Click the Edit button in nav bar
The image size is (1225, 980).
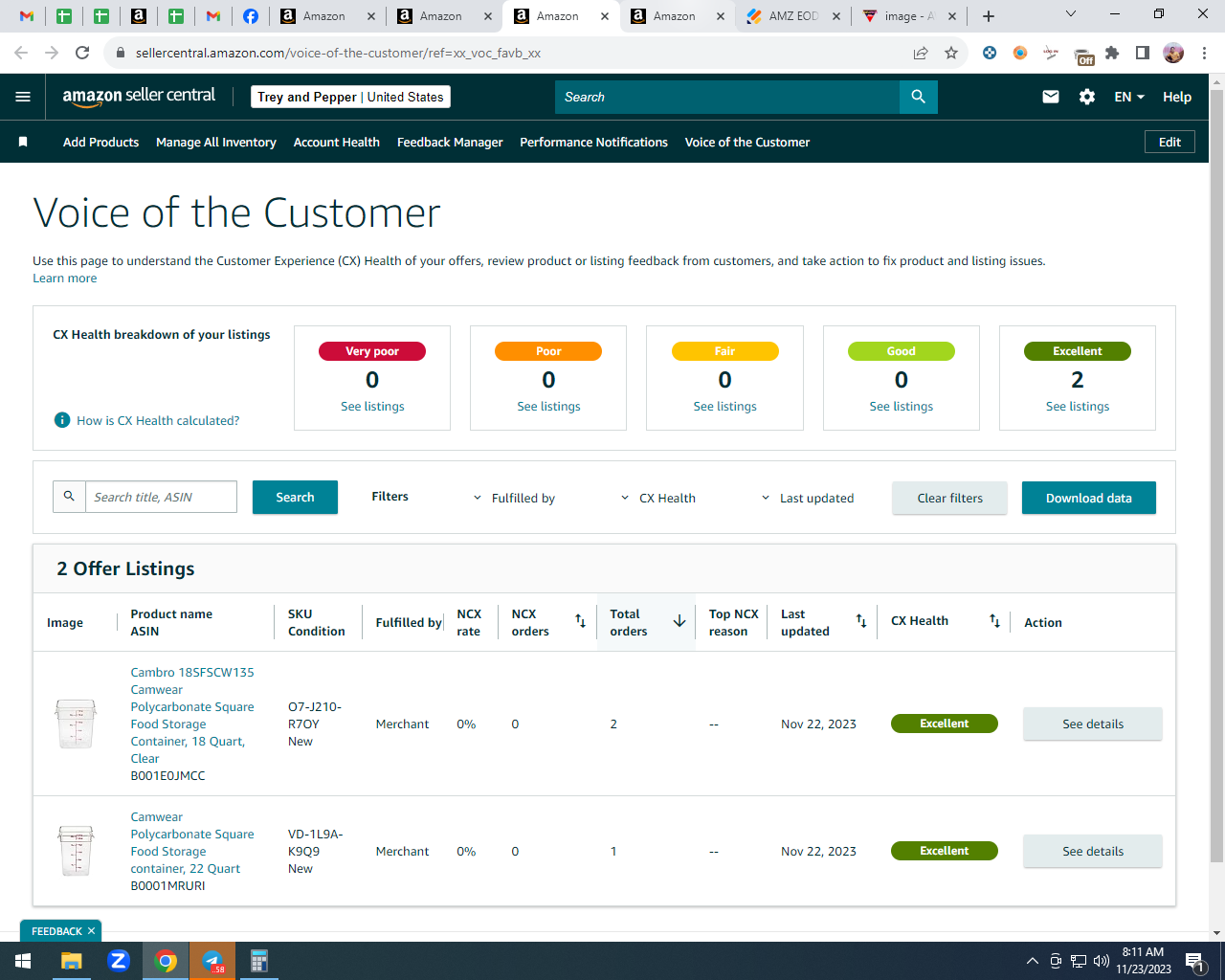pyautogui.click(x=1169, y=142)
